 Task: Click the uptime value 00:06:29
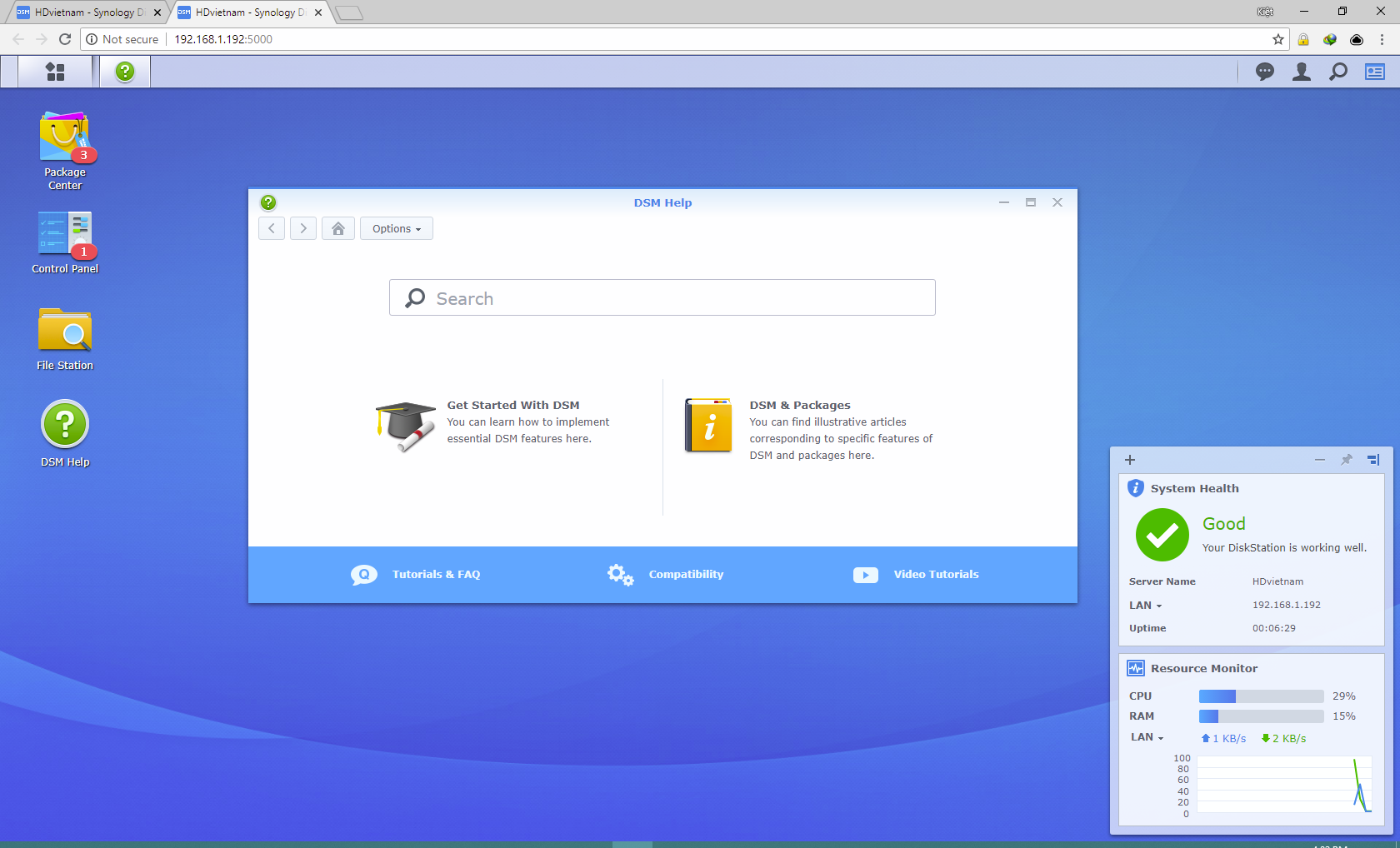click(x=1273, y=628)
